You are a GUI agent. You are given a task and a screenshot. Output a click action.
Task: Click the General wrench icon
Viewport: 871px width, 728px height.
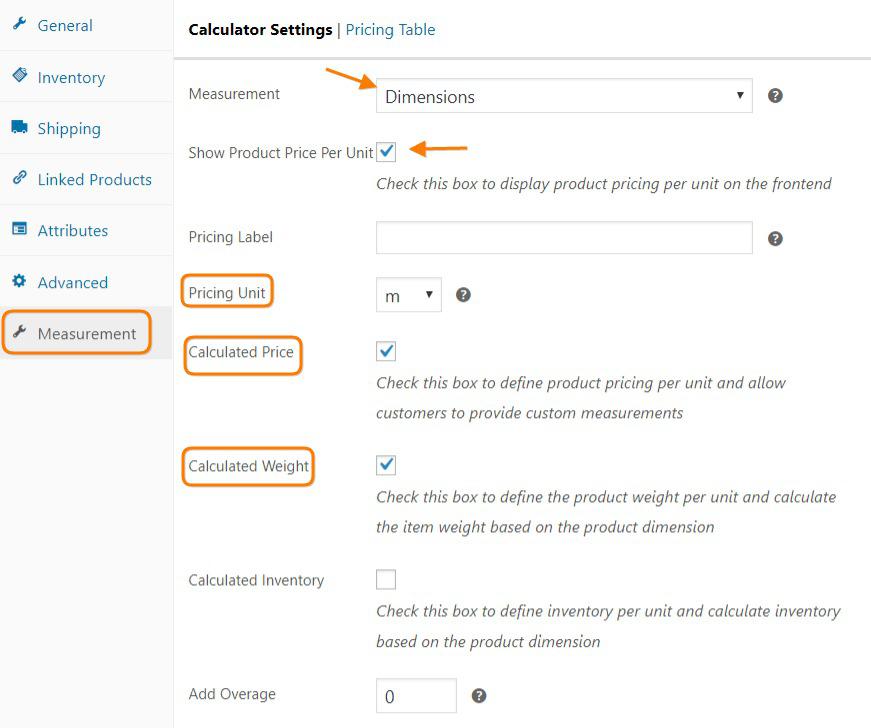click(x=19, y=25)
